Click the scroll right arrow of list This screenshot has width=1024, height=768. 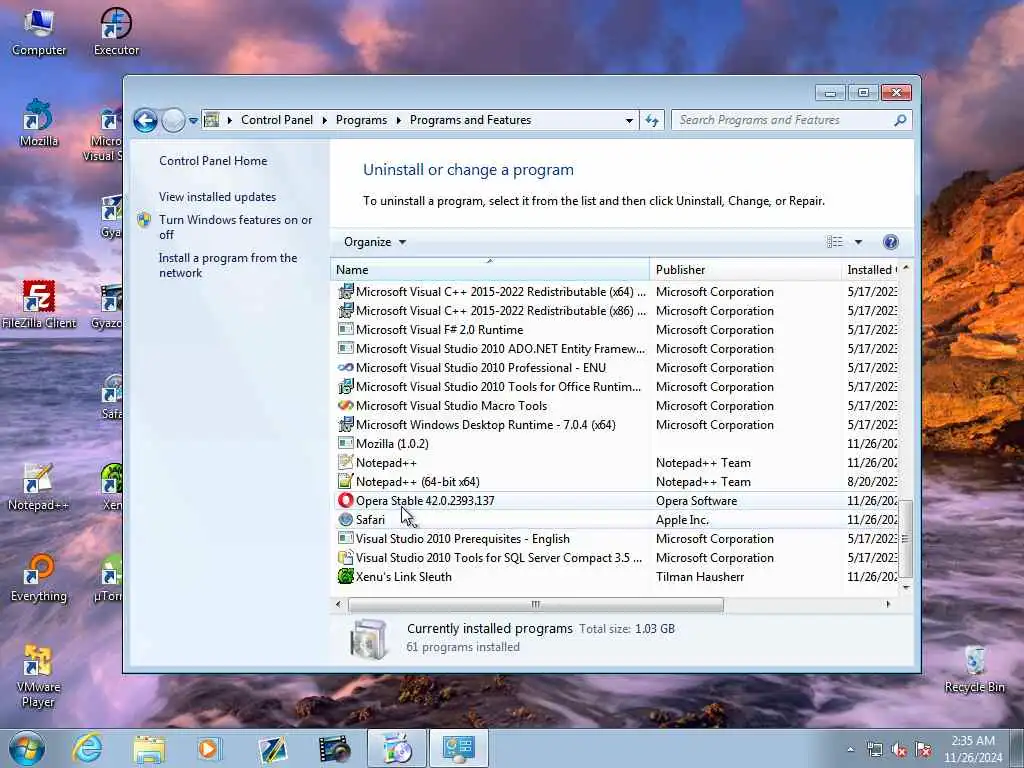tap(888, 605)
